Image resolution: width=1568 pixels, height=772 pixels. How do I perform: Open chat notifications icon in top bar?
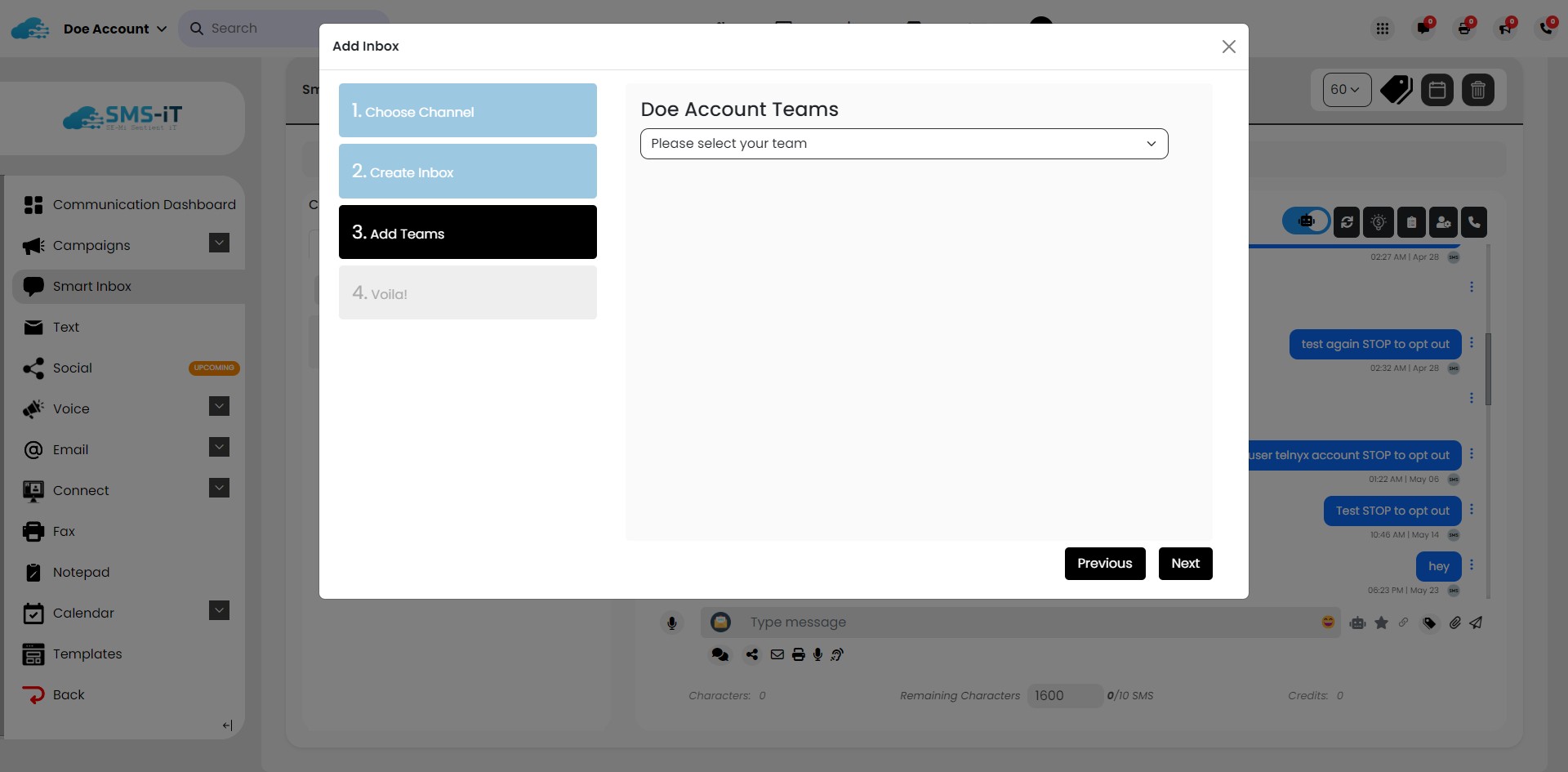(x=1423, y=29)
